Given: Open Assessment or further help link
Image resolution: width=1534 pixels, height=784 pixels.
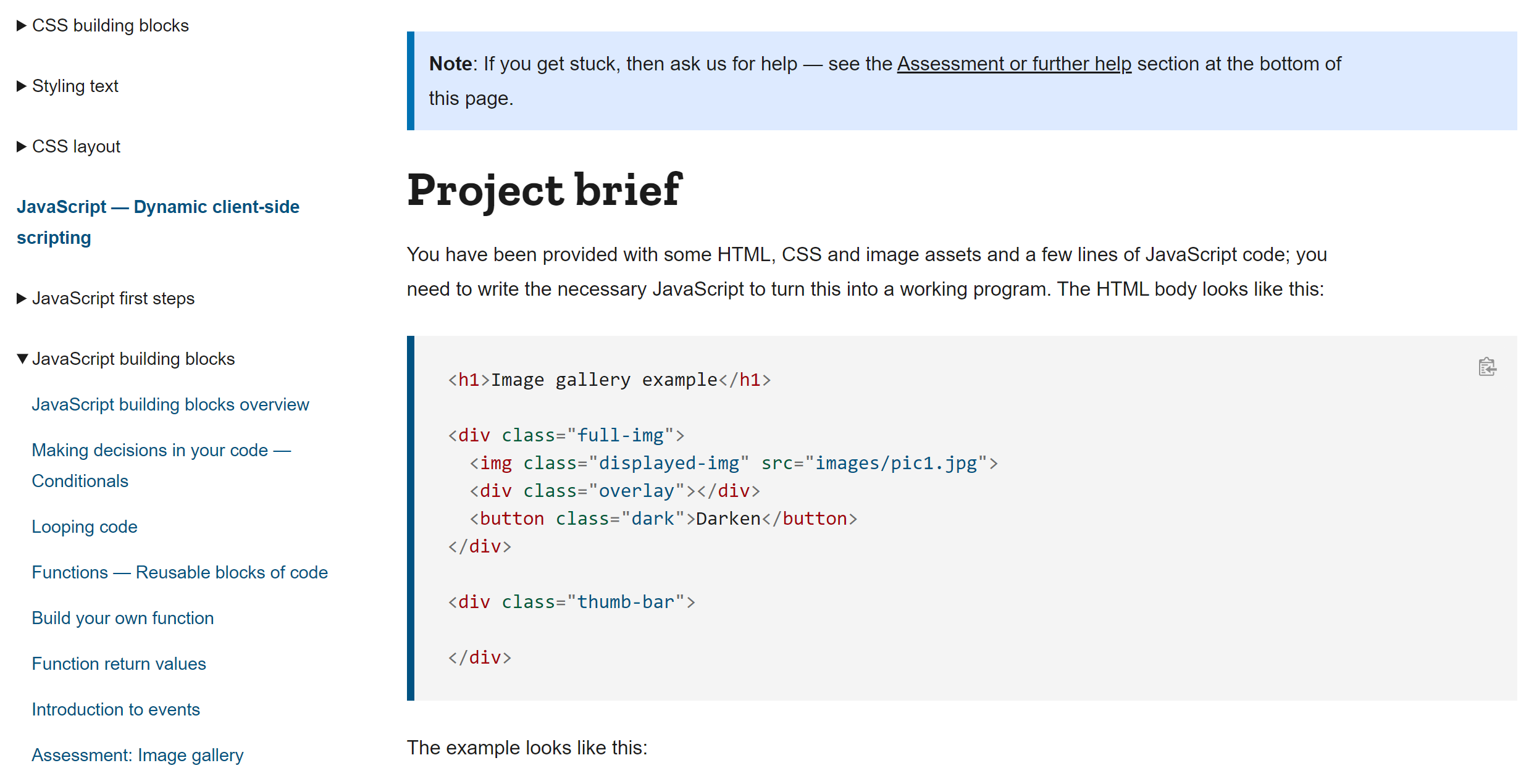Looking at the screenshot, I should click(x=1014, y=64).
